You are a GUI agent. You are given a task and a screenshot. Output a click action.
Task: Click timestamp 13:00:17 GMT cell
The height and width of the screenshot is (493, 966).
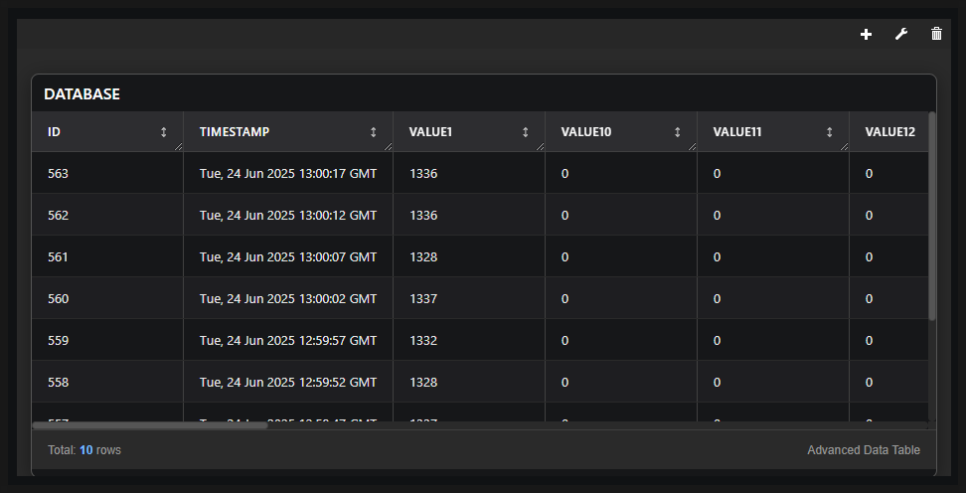pyautogui.click(x=288, y=174)
